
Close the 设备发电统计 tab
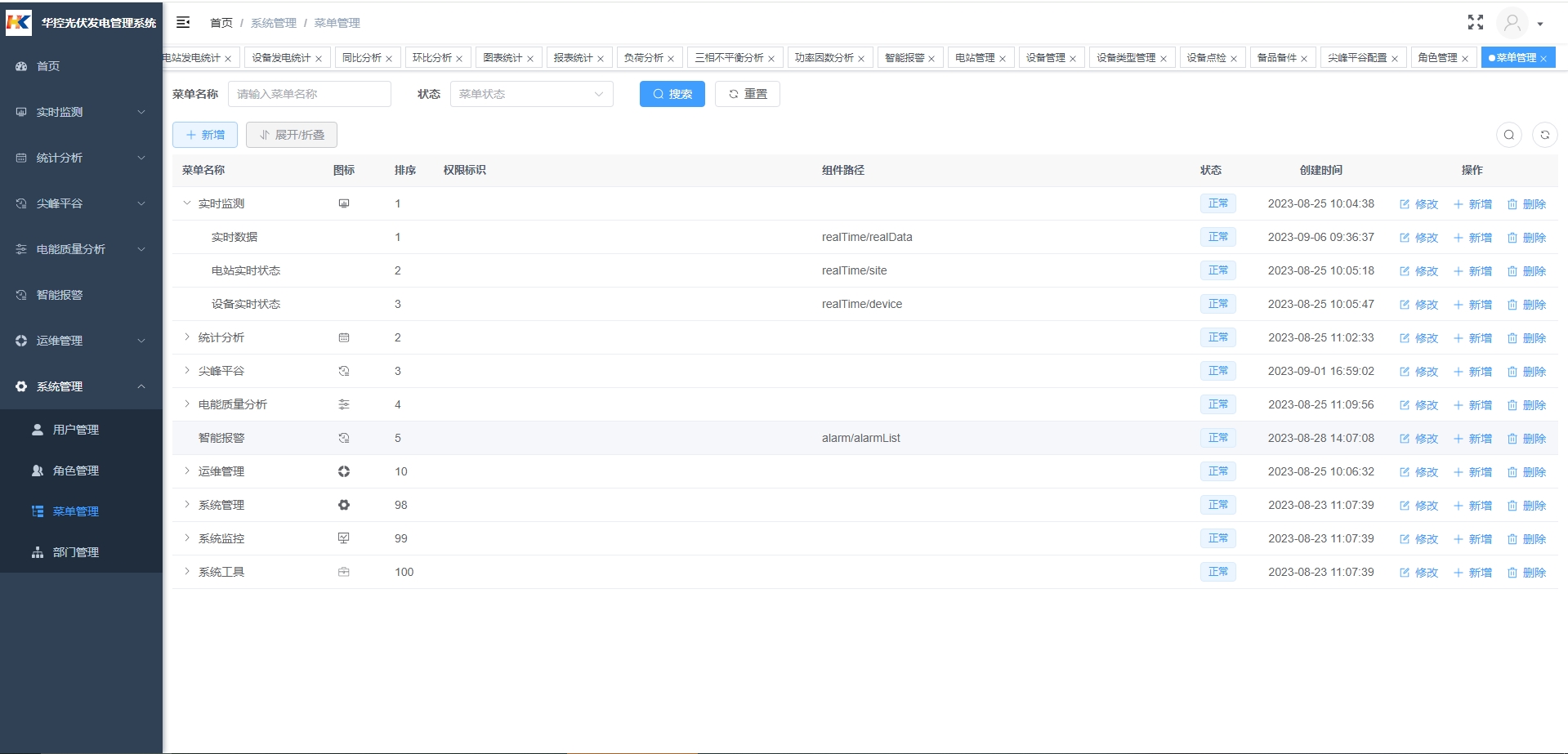click(x=319, y=59)
